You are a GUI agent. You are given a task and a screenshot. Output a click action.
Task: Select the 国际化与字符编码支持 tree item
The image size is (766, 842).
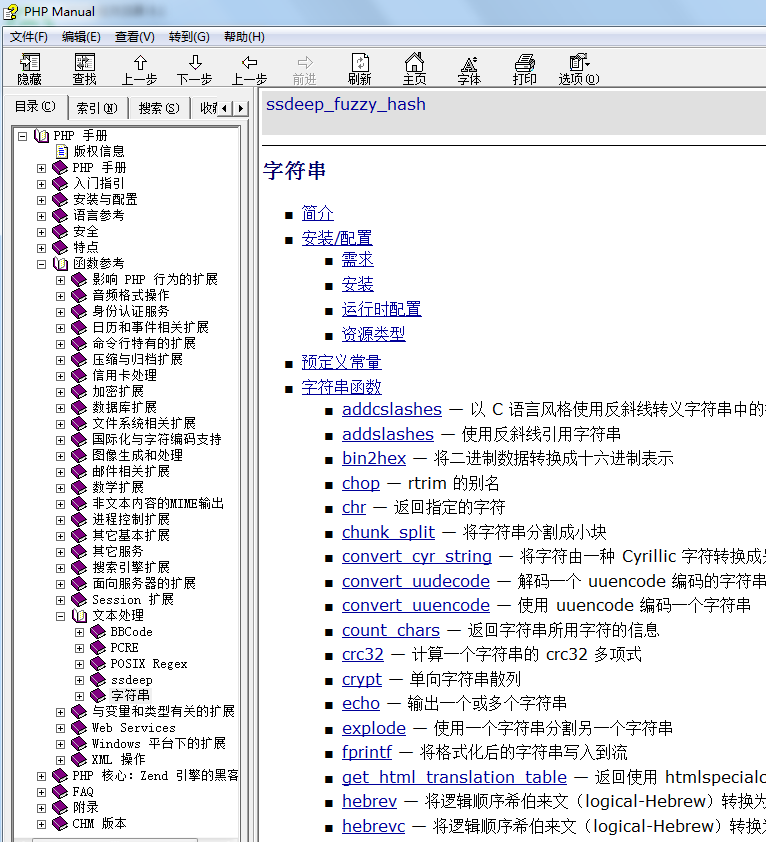157,440
